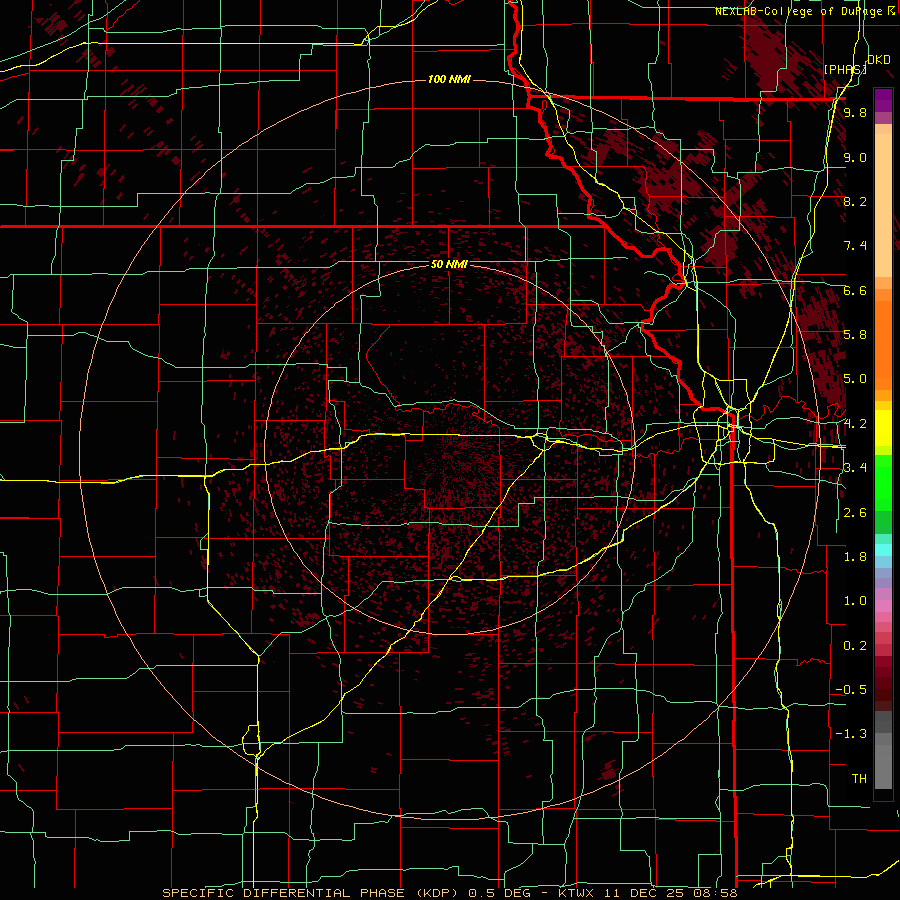The height and width of the screenshot is (900, 900).
Task: Click the purple swatch at the top of the color bar
Action: (883, 100)
